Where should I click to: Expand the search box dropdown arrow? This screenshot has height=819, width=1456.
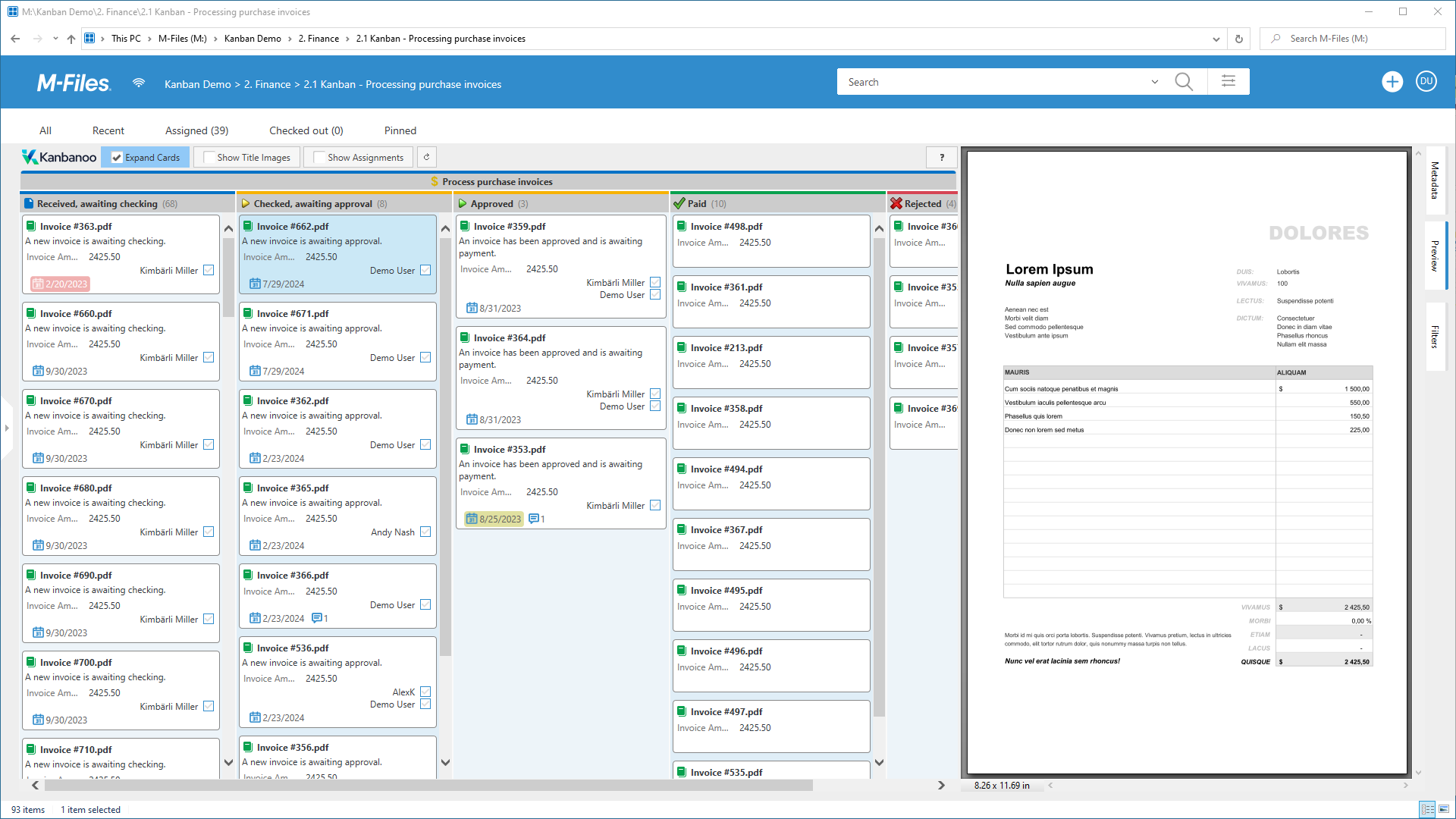[1154, 82]
